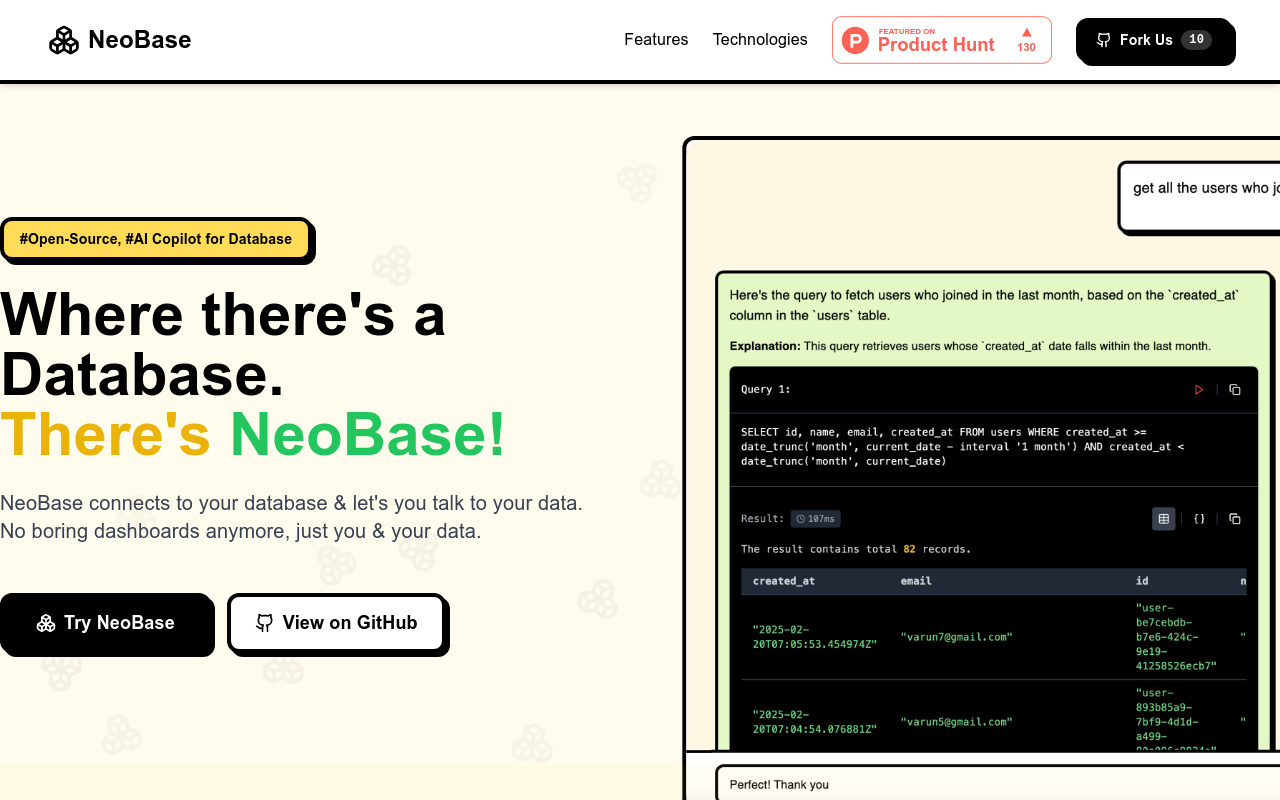
Task: Click the 2025-02-20T07:05:53 timestamp cell
Action: point(815,637)
